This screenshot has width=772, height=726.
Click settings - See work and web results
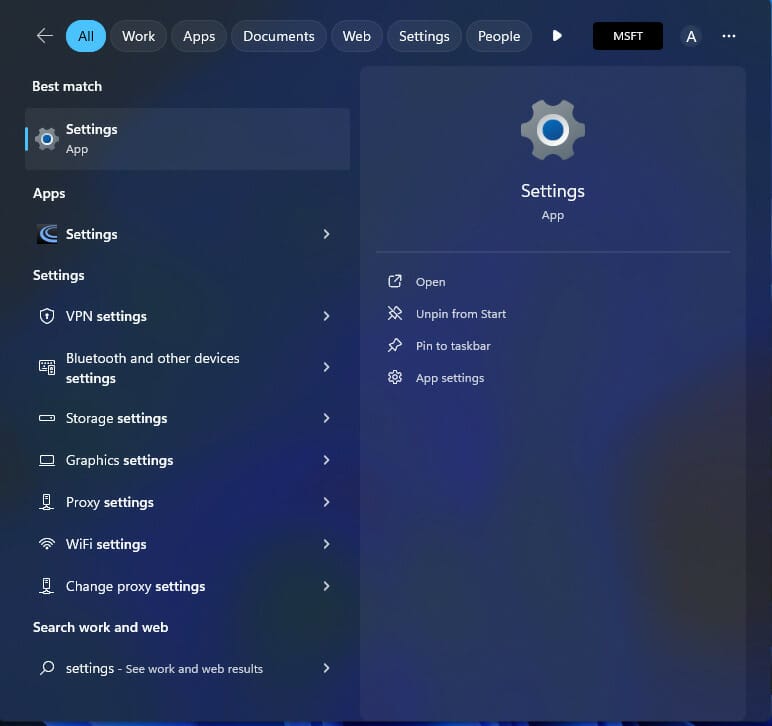(188, 668)
